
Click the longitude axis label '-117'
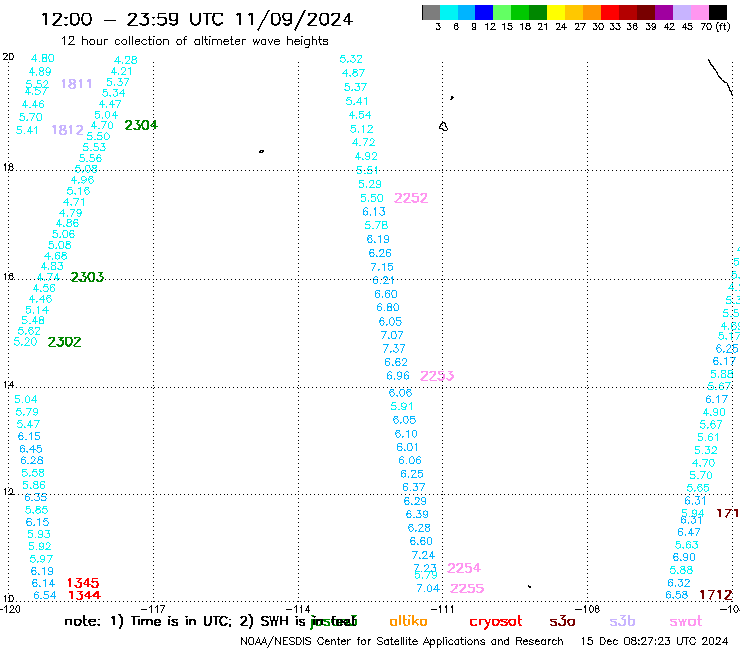tap(154, 609)
